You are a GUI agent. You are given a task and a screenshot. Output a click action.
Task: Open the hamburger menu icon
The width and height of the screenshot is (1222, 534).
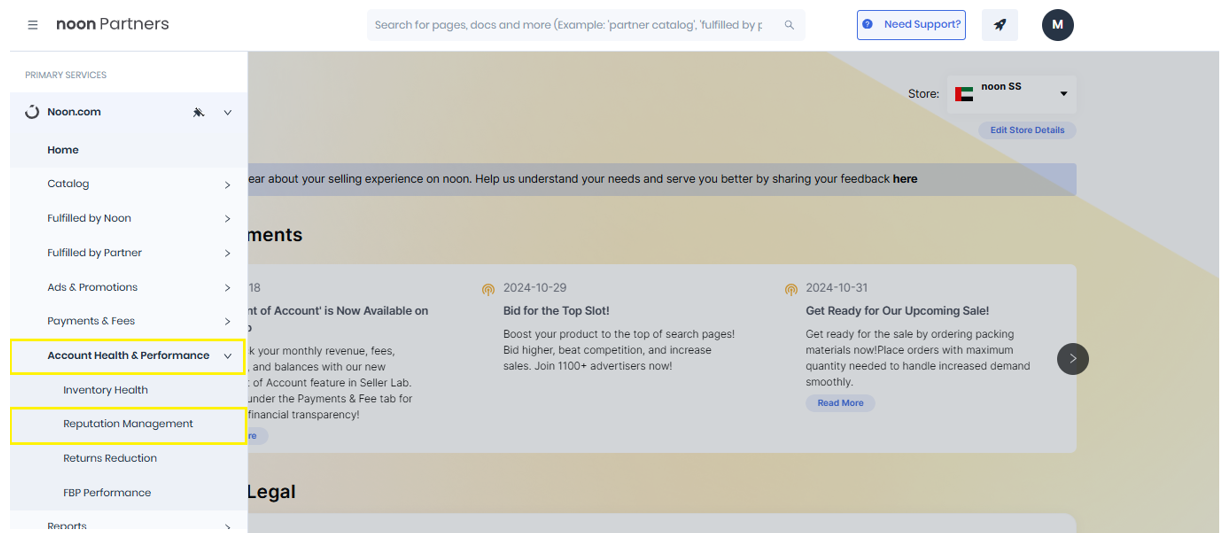coord(33,25)
